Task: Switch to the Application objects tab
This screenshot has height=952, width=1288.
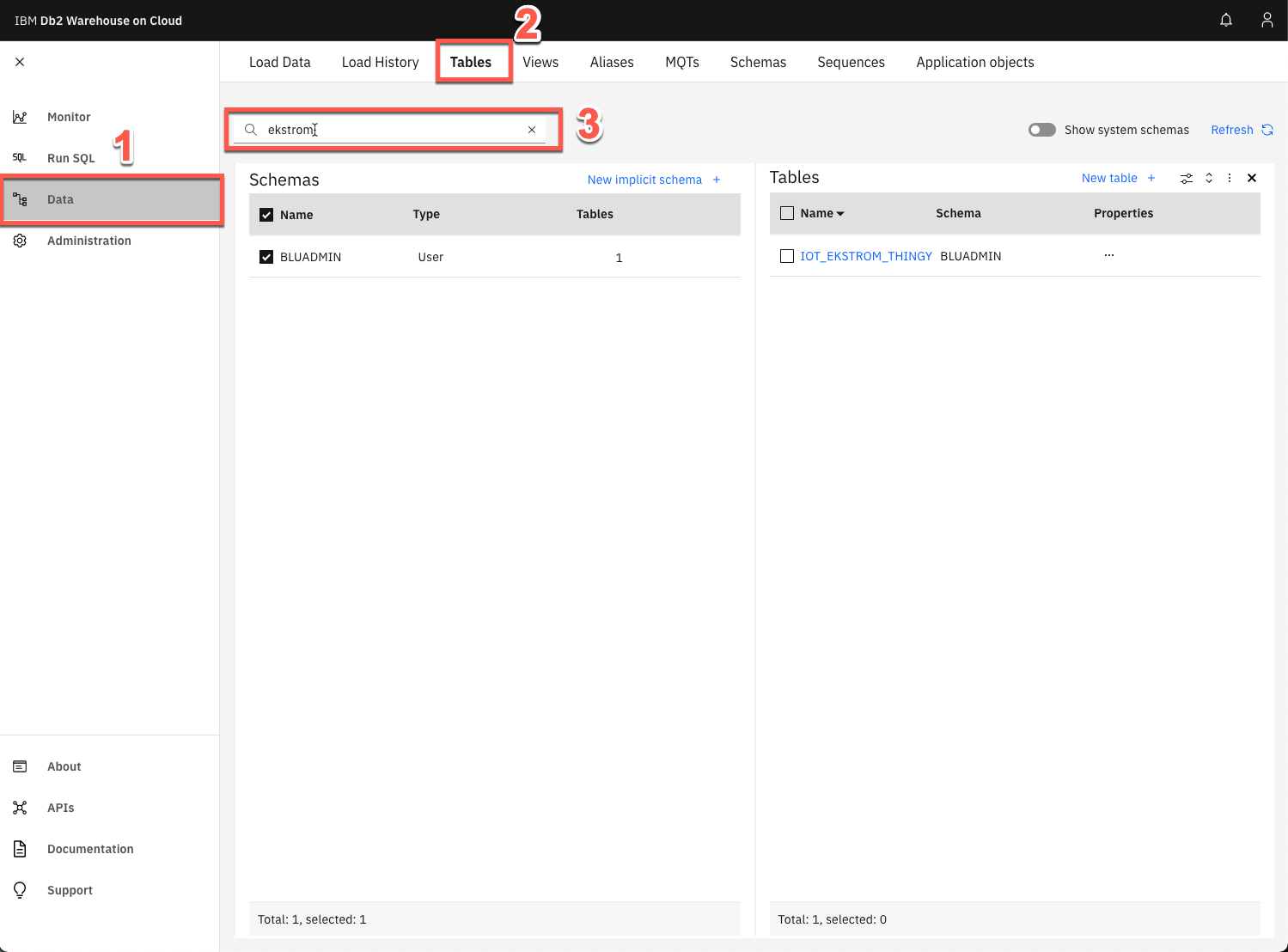Action: pyautogui.click(x=975, y=62)
